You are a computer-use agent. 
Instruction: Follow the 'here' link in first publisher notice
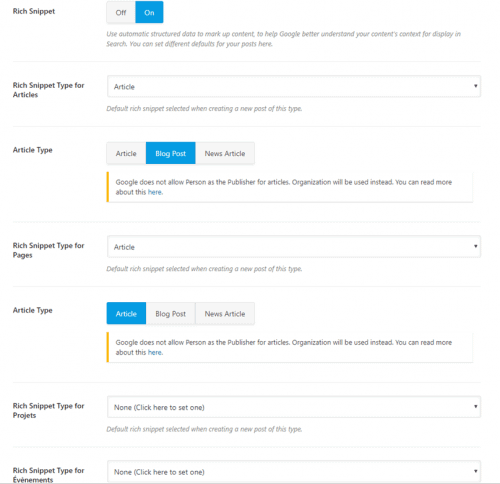coord(155,192)
